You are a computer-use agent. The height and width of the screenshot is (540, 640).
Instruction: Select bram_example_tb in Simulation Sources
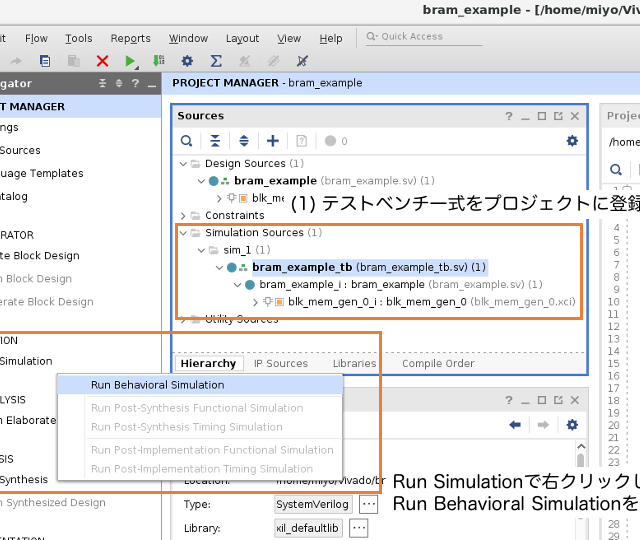click(302, 267)
